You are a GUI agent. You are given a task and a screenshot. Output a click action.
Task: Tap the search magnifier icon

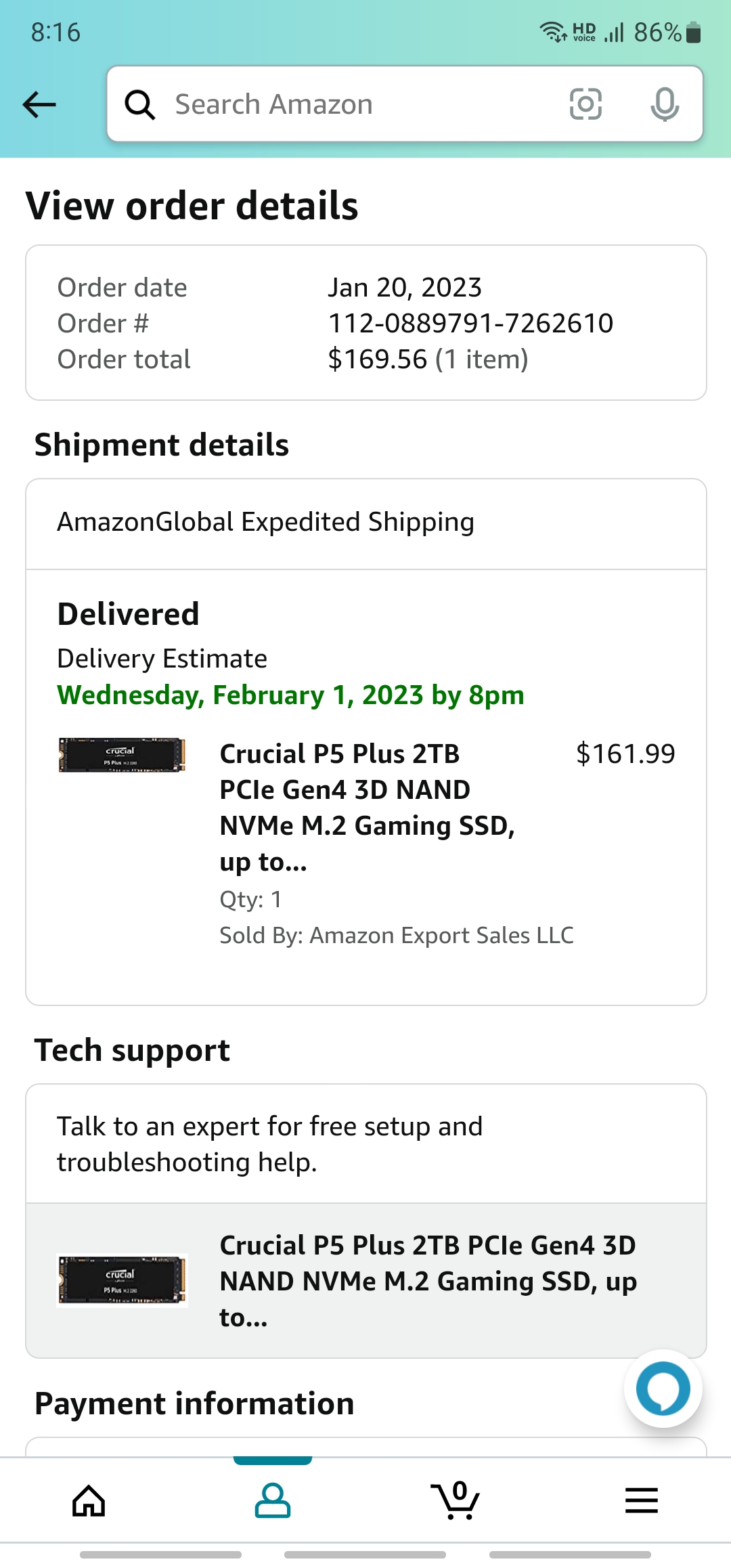tap(140, 105)
